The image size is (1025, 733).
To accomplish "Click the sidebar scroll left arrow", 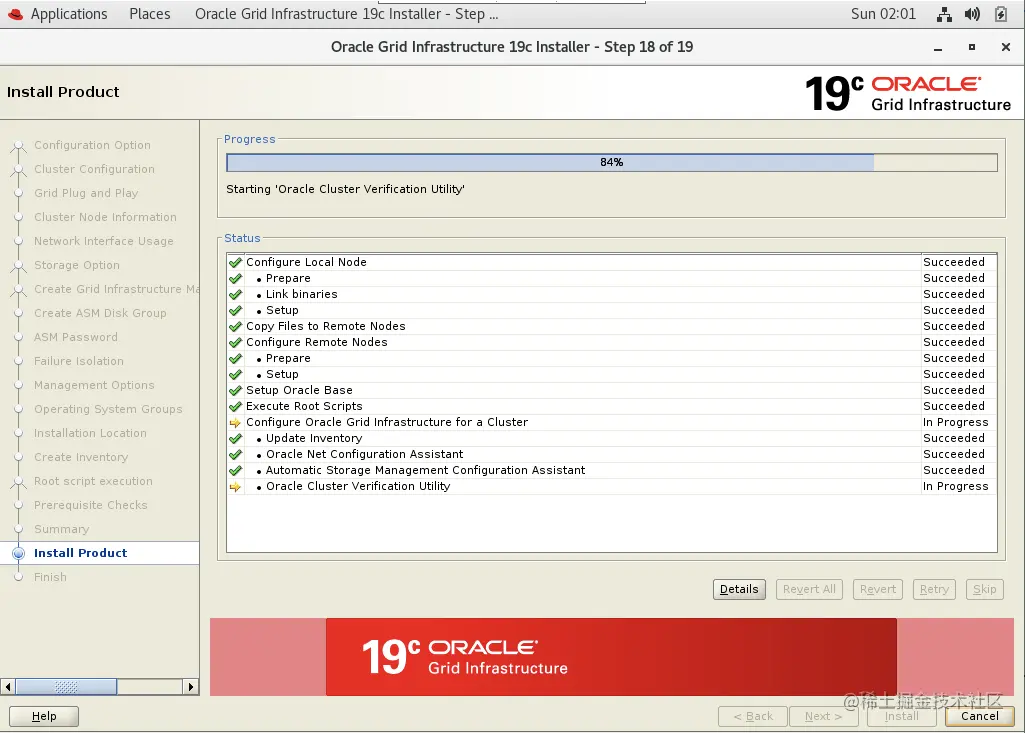I will point(8,687).
